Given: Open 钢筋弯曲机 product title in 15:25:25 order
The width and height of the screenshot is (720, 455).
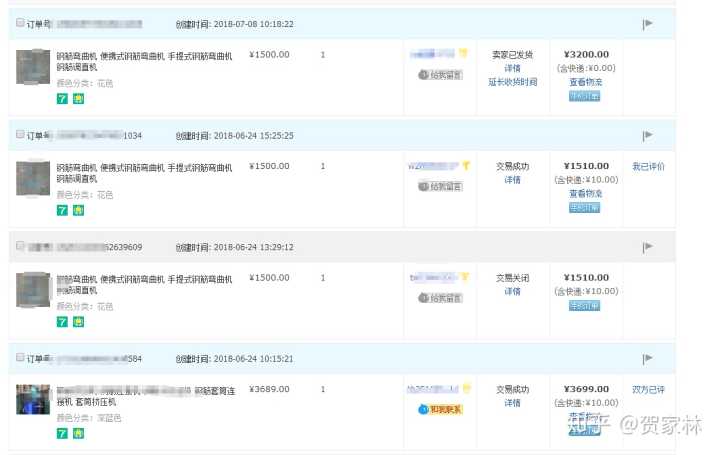Looking at the screenshot, I should coord(144,173).
